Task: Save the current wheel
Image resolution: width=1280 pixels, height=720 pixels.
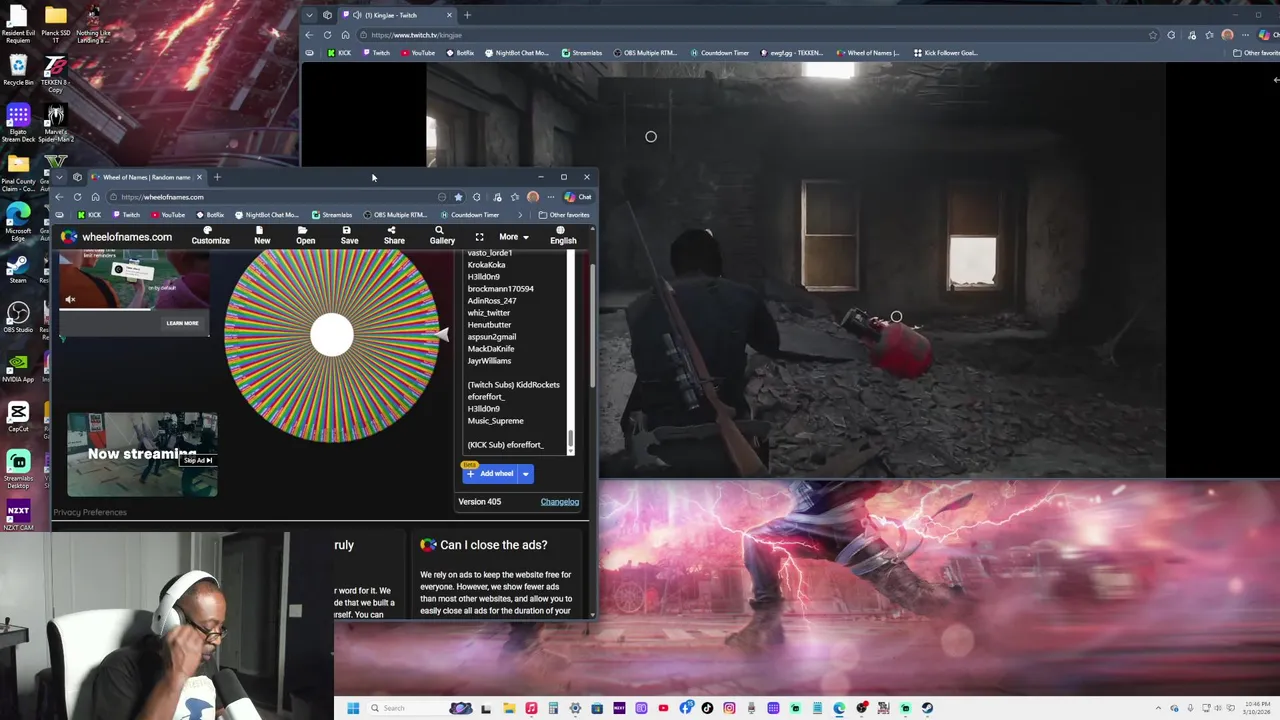Action: (x=349, y=235)
